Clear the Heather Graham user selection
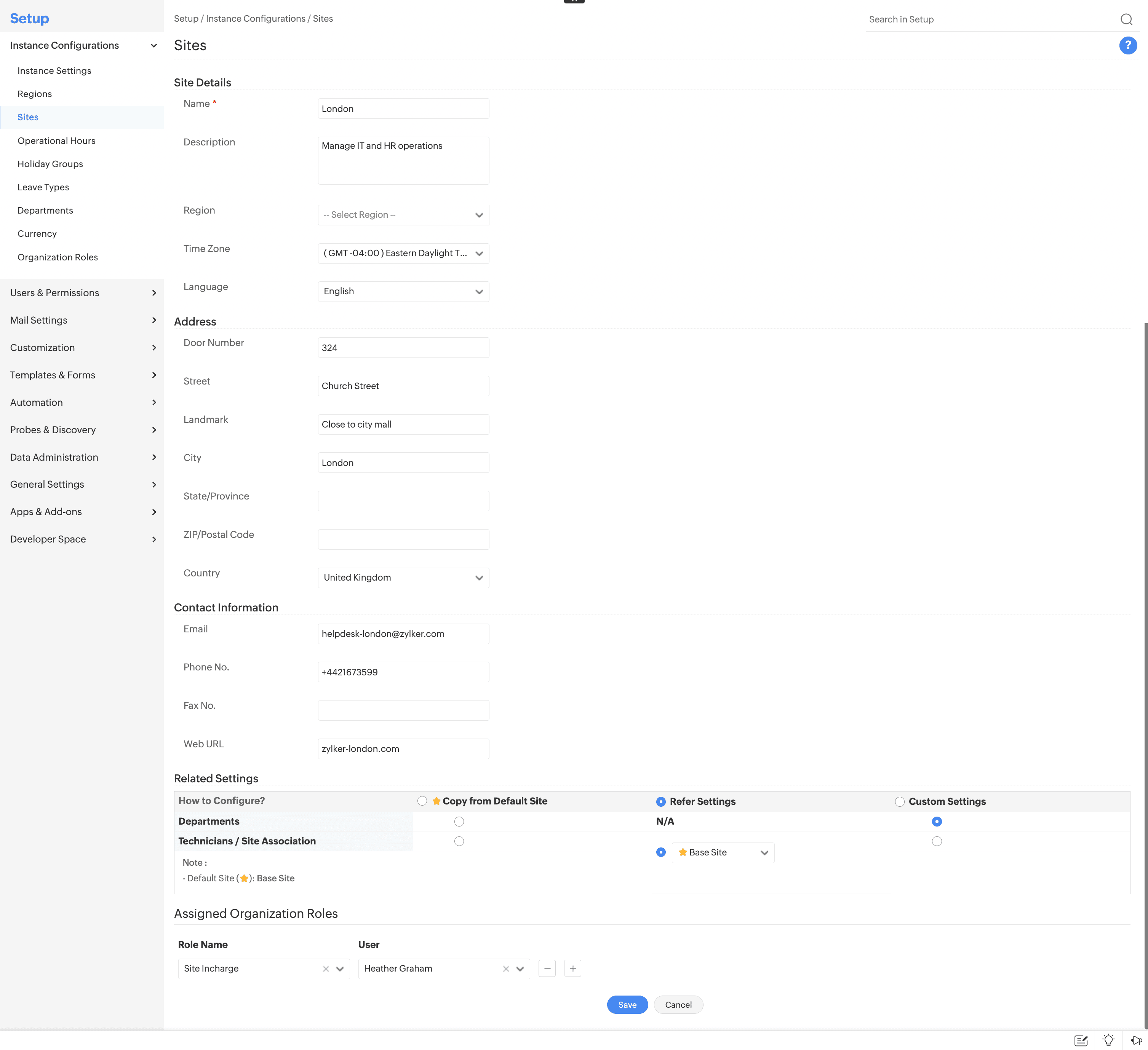 coord(506,969)
